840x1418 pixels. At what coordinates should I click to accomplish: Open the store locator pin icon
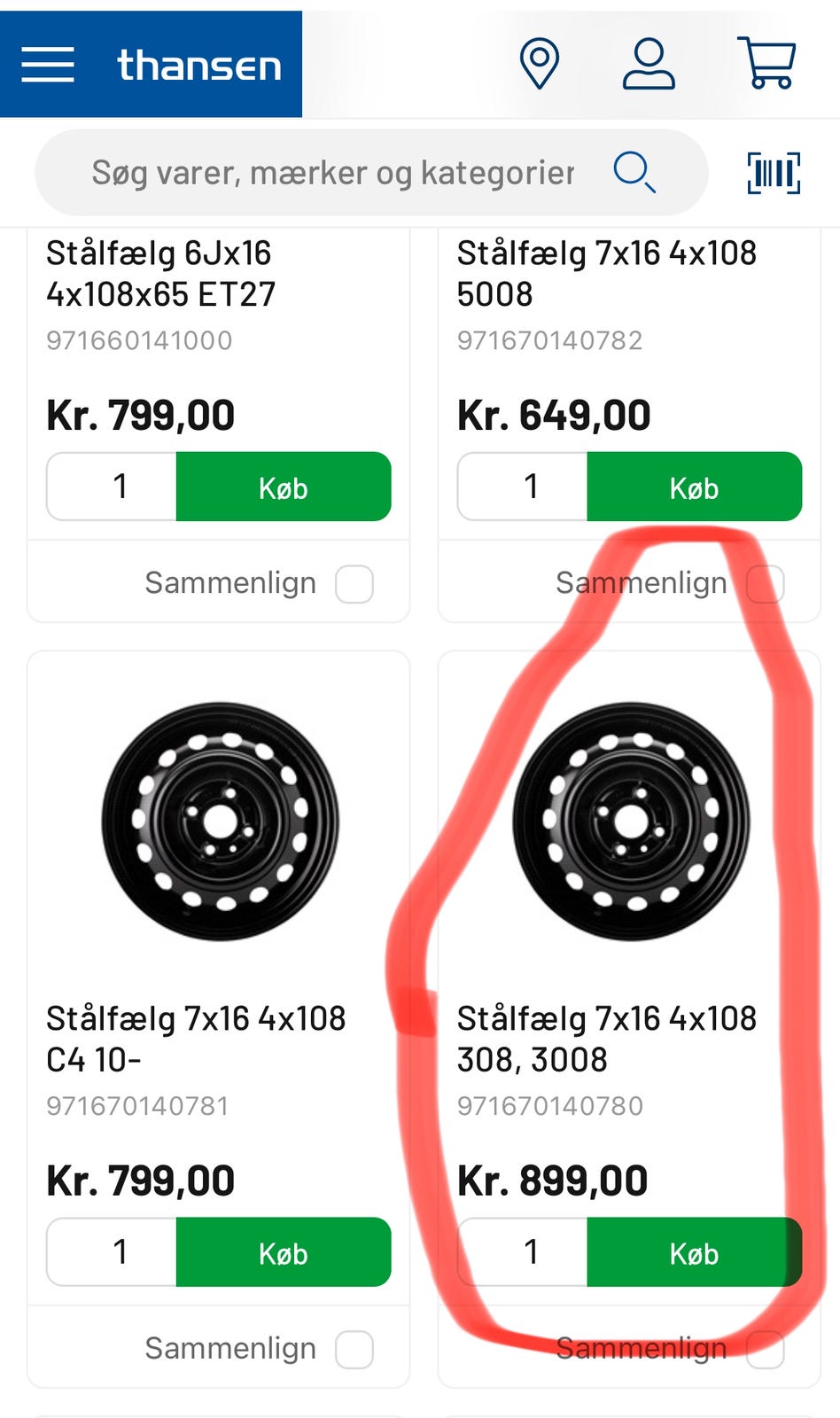539,64
